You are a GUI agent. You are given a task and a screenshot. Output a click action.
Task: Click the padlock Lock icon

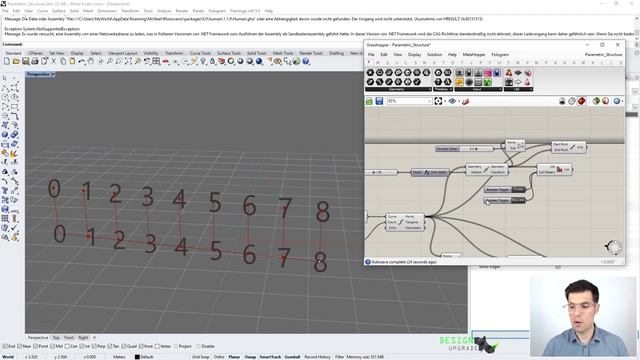212,61
